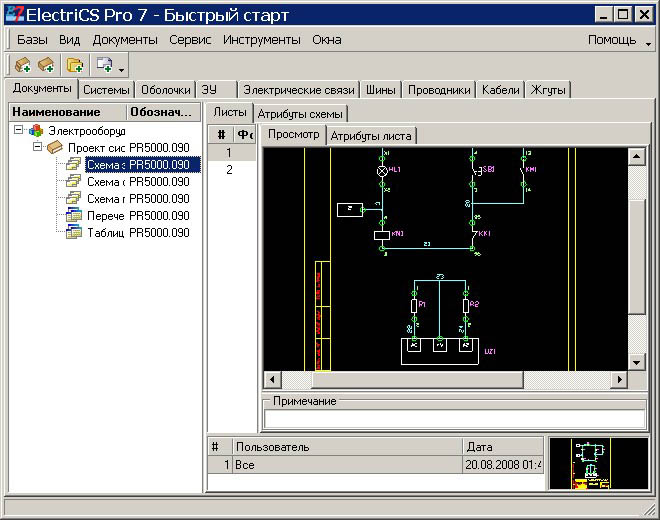Viewport: 660px width, 520px height.
Task: Click inside the Примечание note field
Action: (x=454, y=418)
